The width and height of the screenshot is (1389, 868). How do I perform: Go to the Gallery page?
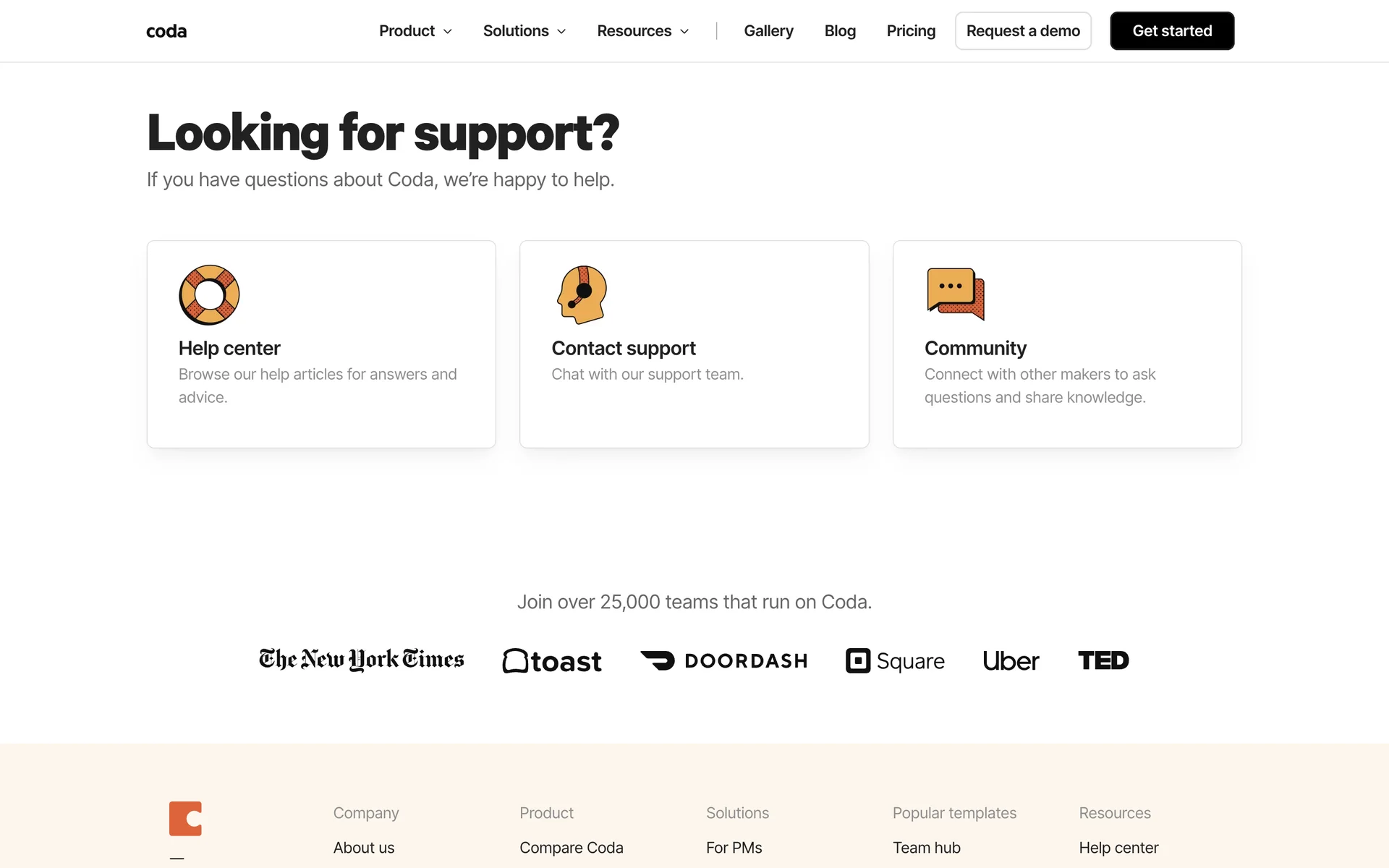768,31
